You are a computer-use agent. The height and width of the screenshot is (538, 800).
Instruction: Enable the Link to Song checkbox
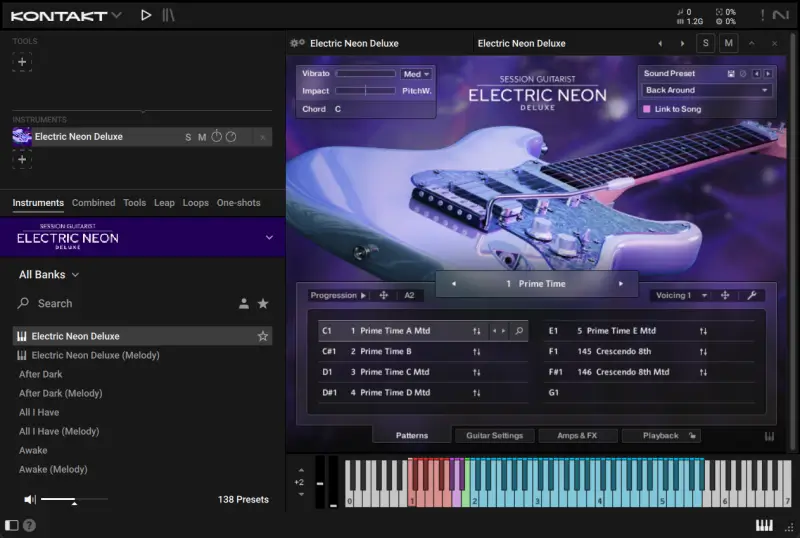(x=647, y=109)
